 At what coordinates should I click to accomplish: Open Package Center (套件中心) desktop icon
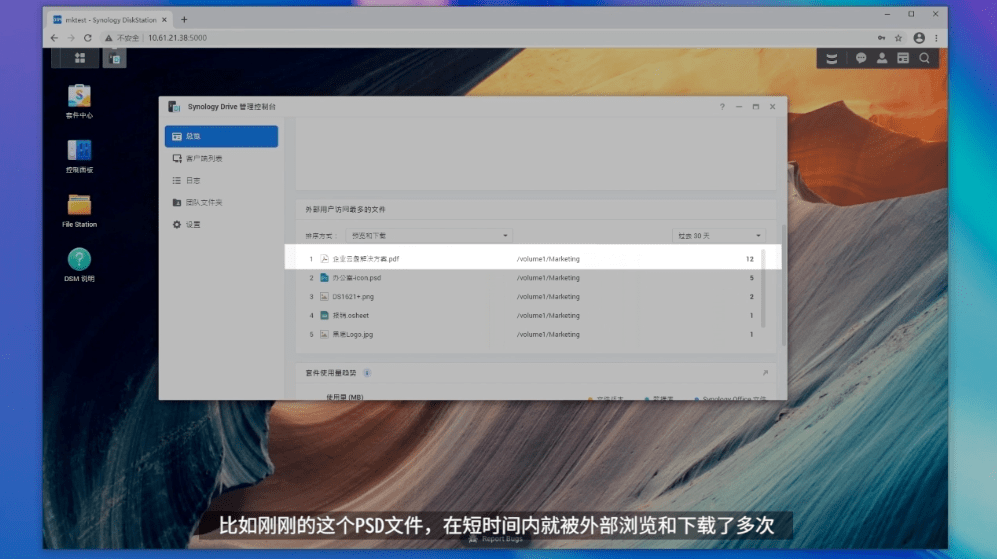coord(79,101)
